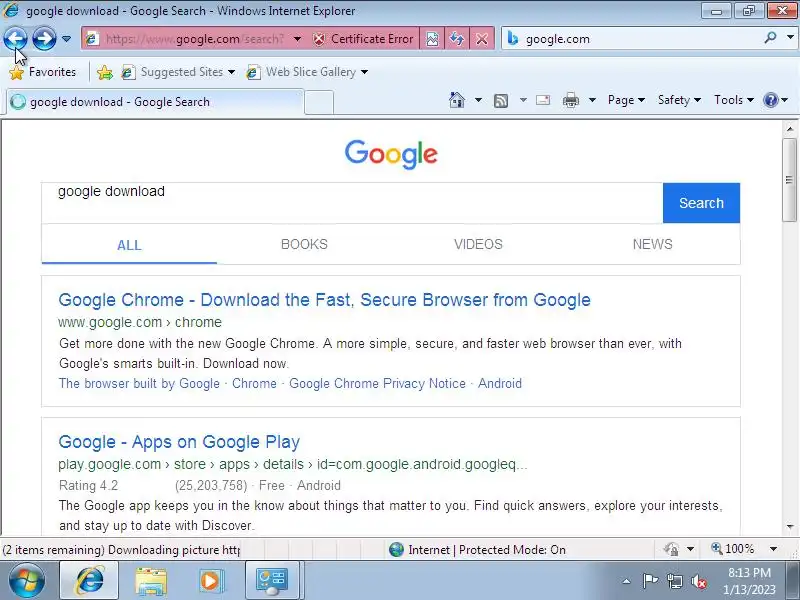Image resolution: width=800 pixels, height=600 pixels.
Task: Print the page with printer icon
Action: [x=570, y=100]
